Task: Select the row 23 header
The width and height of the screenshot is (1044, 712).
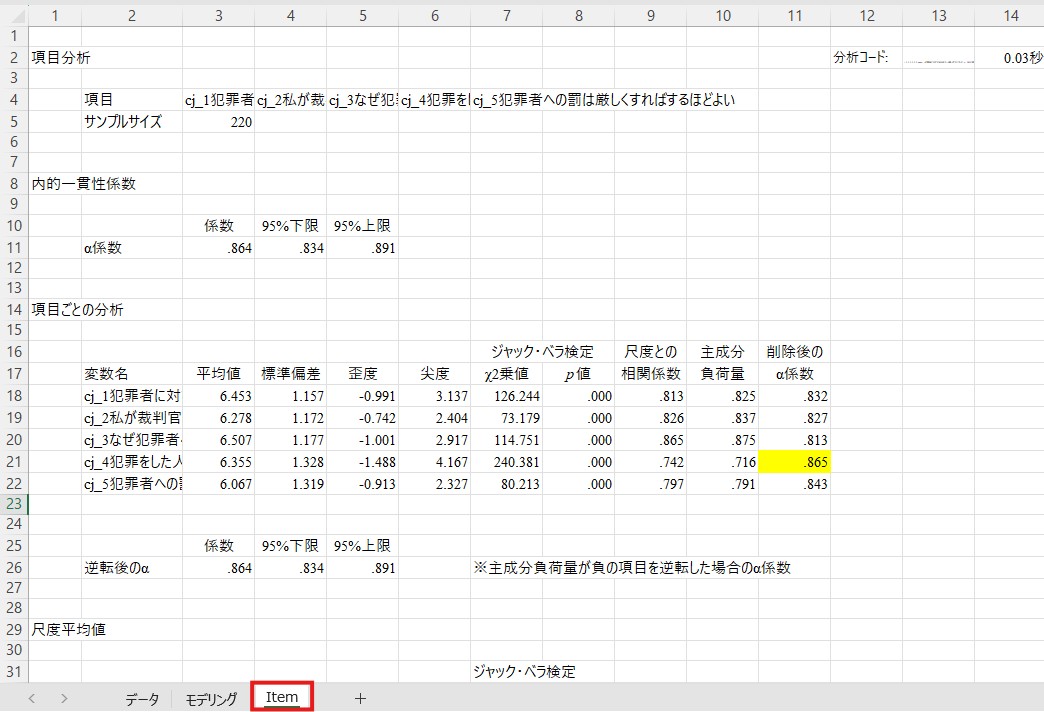Action: [14, 505]
